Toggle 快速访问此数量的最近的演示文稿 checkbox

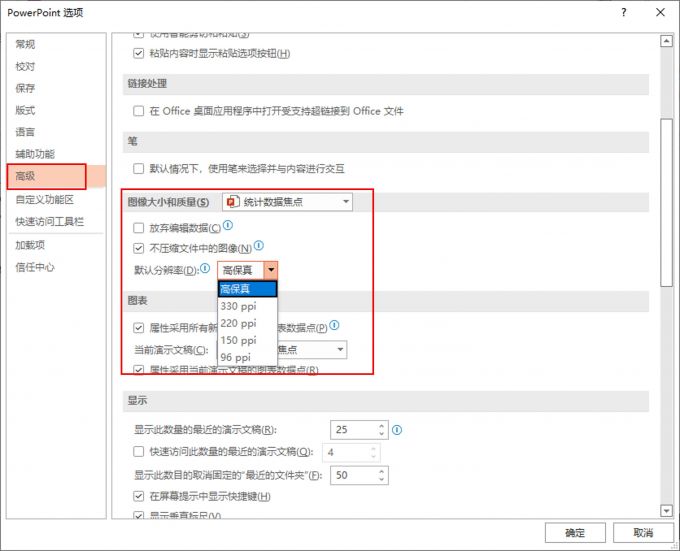[x=138, y=452]
